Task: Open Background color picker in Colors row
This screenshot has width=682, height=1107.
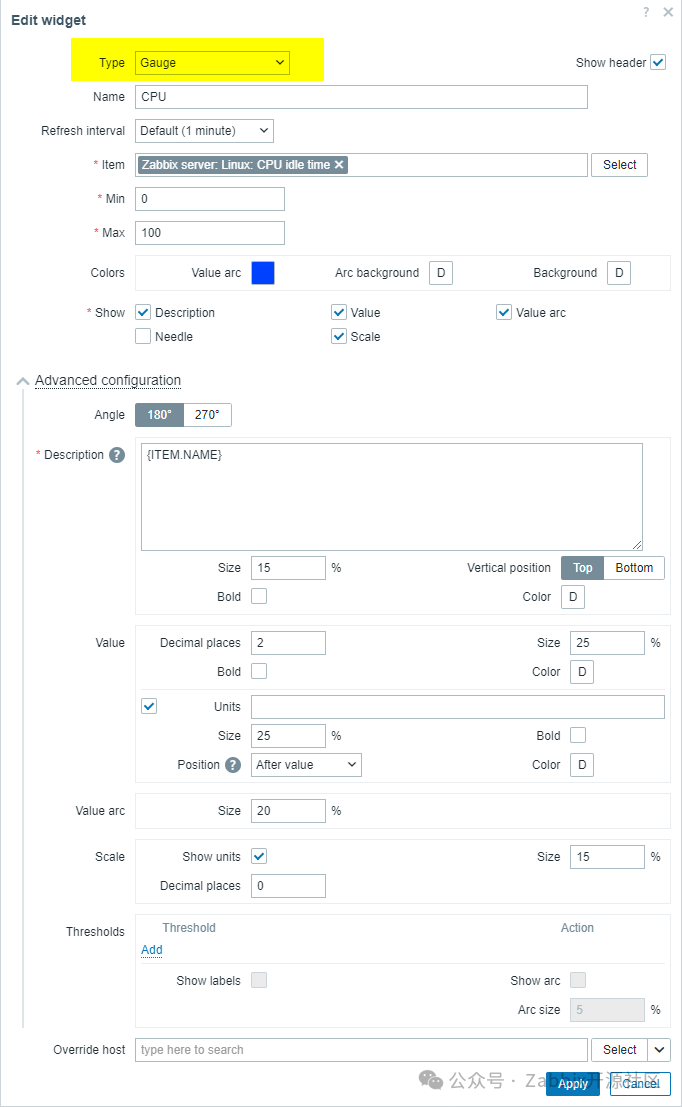Action: pyautogui.click(x=619, y=273)
